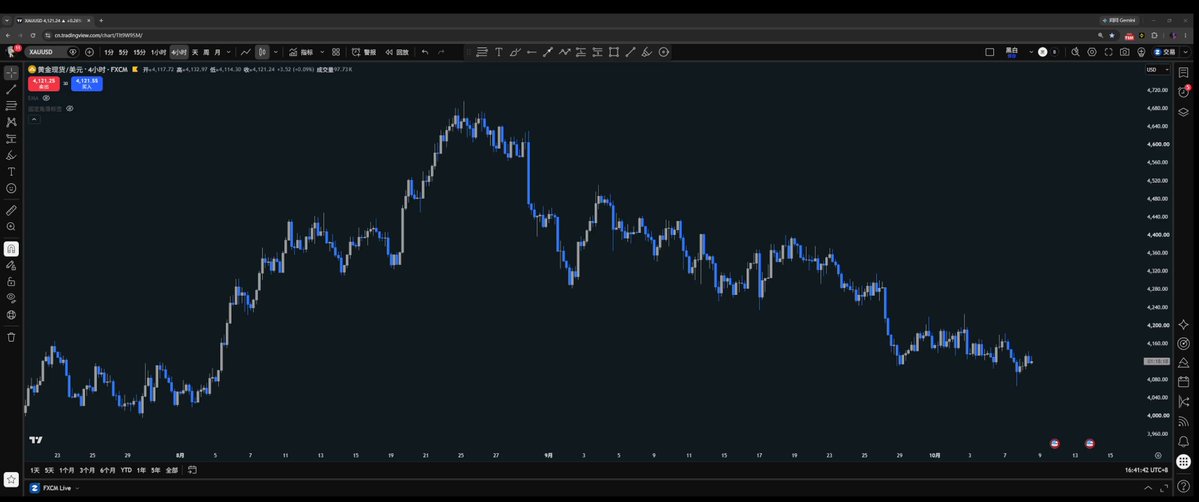The width and height of the screenshot is (1199, 502).
Task: Select the 5分 timeframe
Action: pyautogui.click(x=123, y=52)
